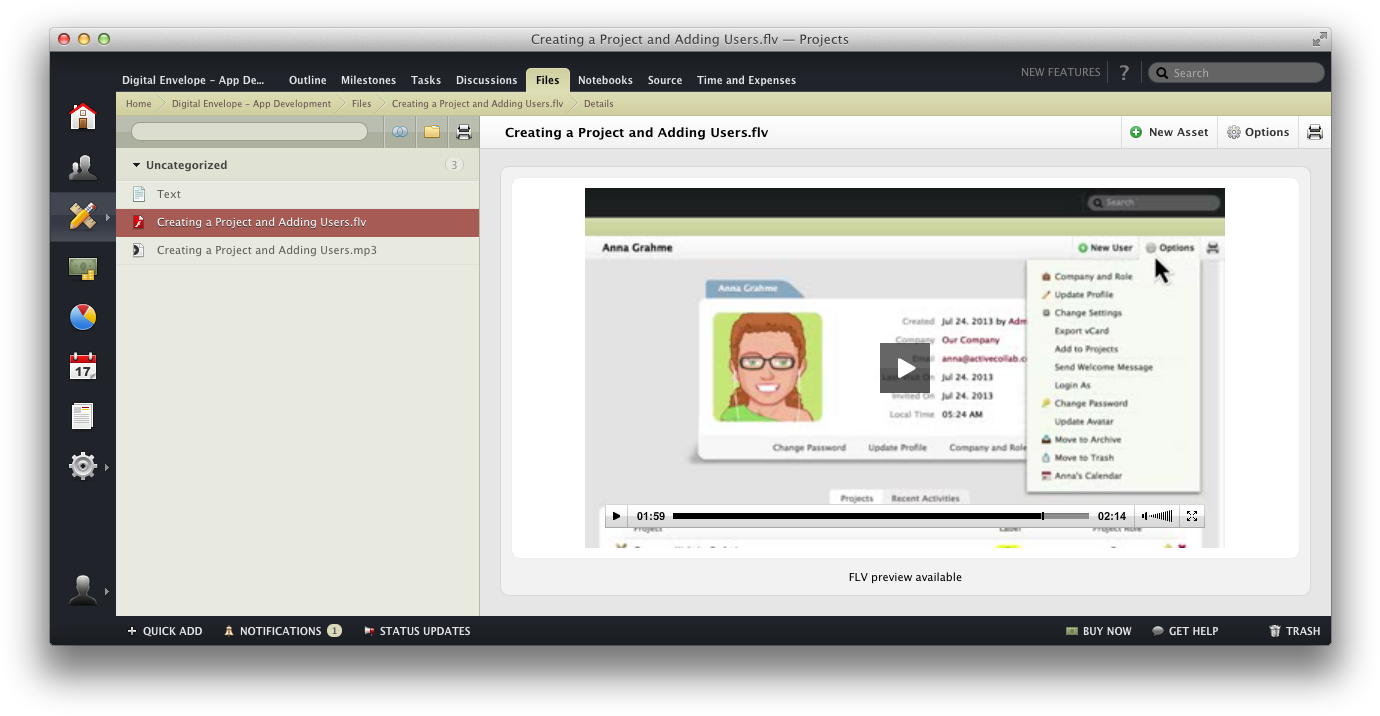Open the Projects pencil-and-ruler sidebar icon

[x=83, y=216]
